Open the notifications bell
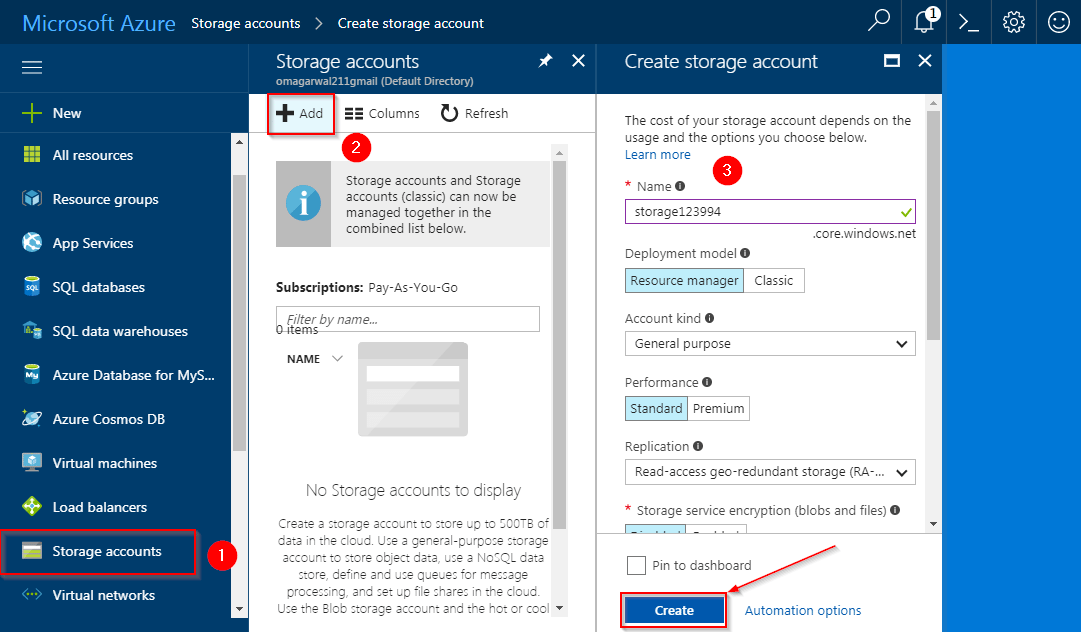The height and width of the screenshot is (632, 1081). coord(925,21)
